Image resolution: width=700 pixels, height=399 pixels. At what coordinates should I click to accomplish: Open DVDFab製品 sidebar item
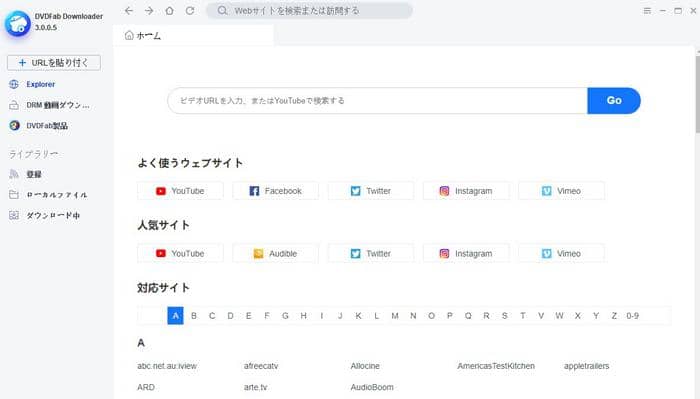tap(39, 126)
